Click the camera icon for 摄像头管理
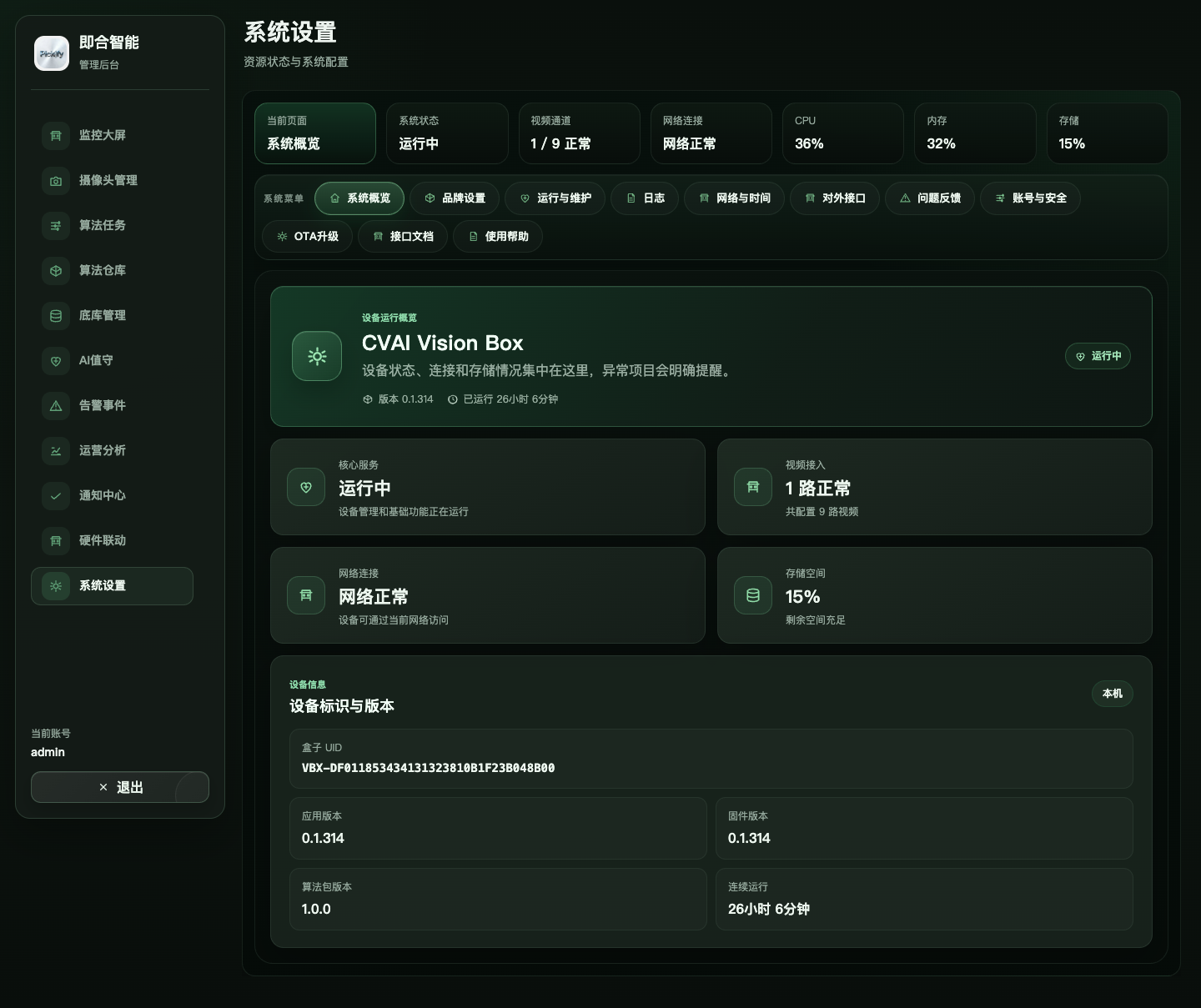The width and height of the screenshot is (1201, 1008). point(56,180)
